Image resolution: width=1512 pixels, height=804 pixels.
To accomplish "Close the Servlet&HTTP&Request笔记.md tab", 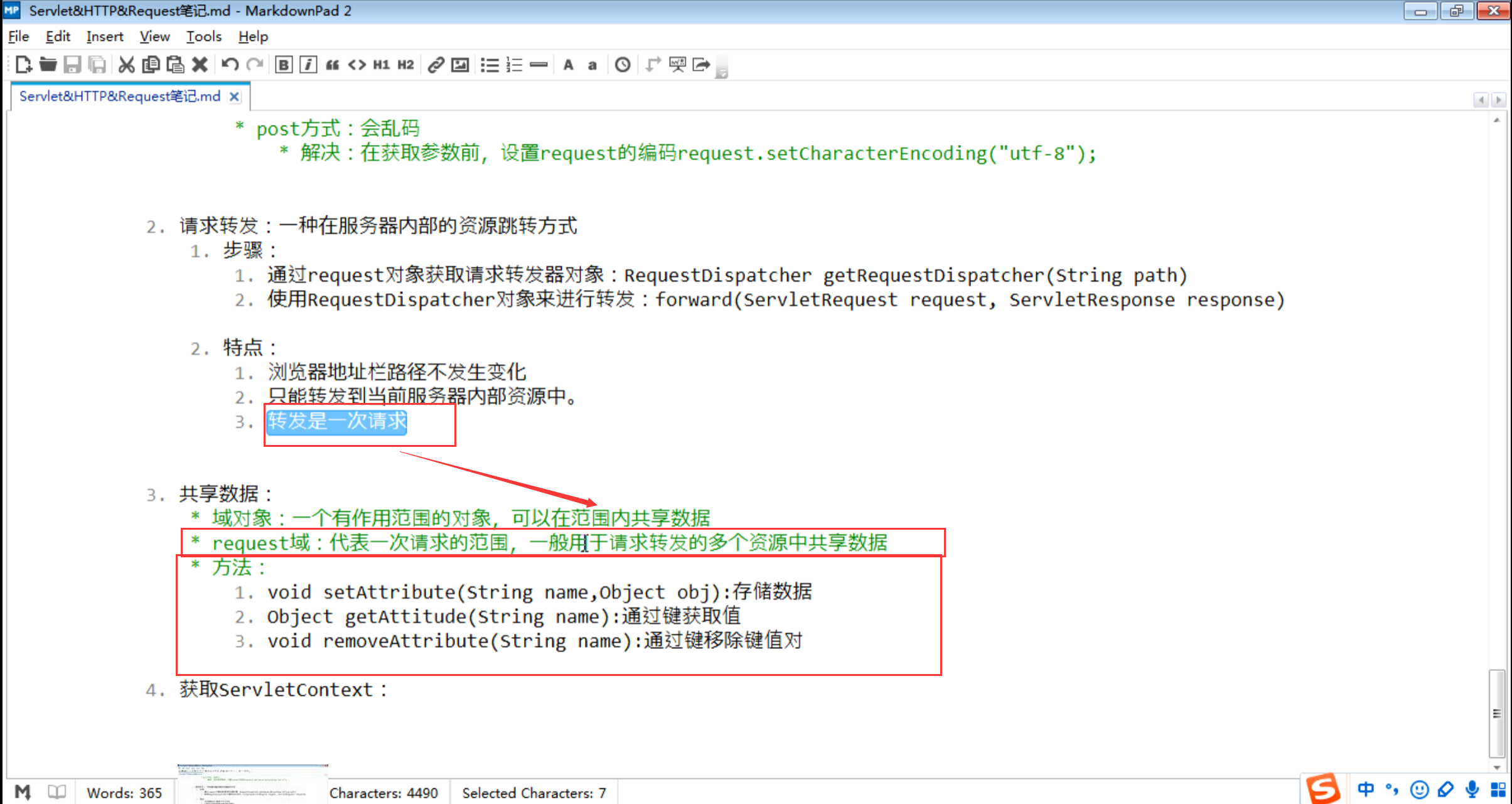I will click(234, 97).
